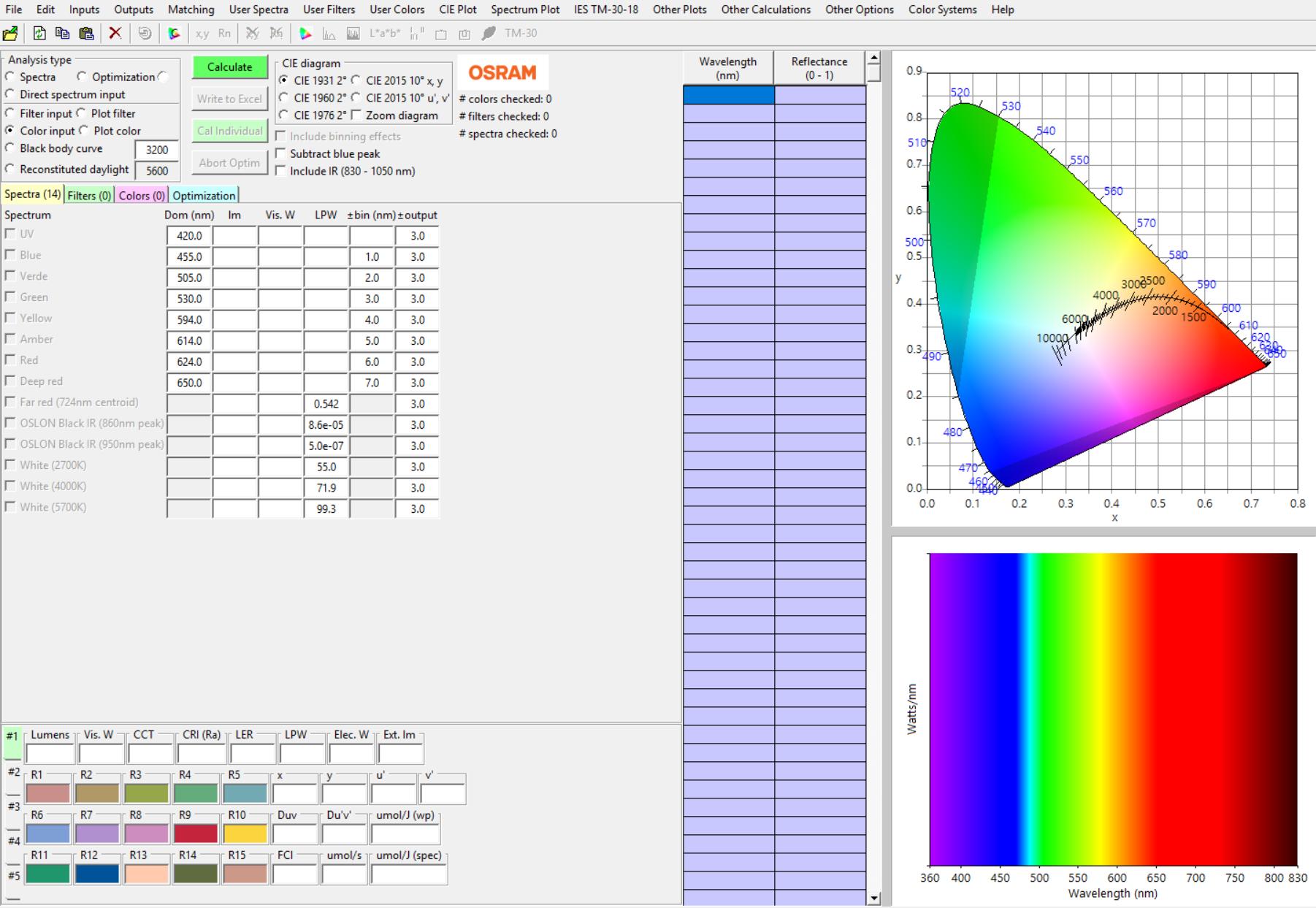Click the TM-30 toolbar button
The width and height of the screenshot is (1316, 908).
click(x=520, y=34)
